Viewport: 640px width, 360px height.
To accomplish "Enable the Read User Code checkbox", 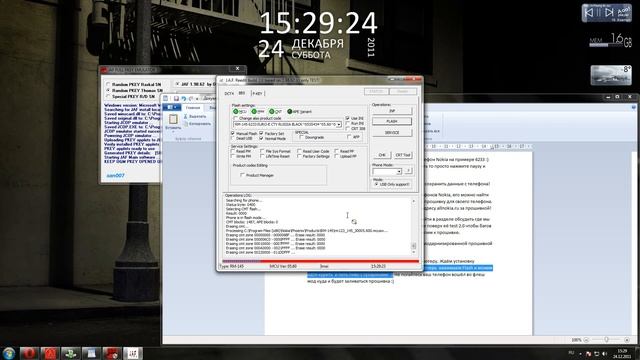I will click(x=299, y=151).
